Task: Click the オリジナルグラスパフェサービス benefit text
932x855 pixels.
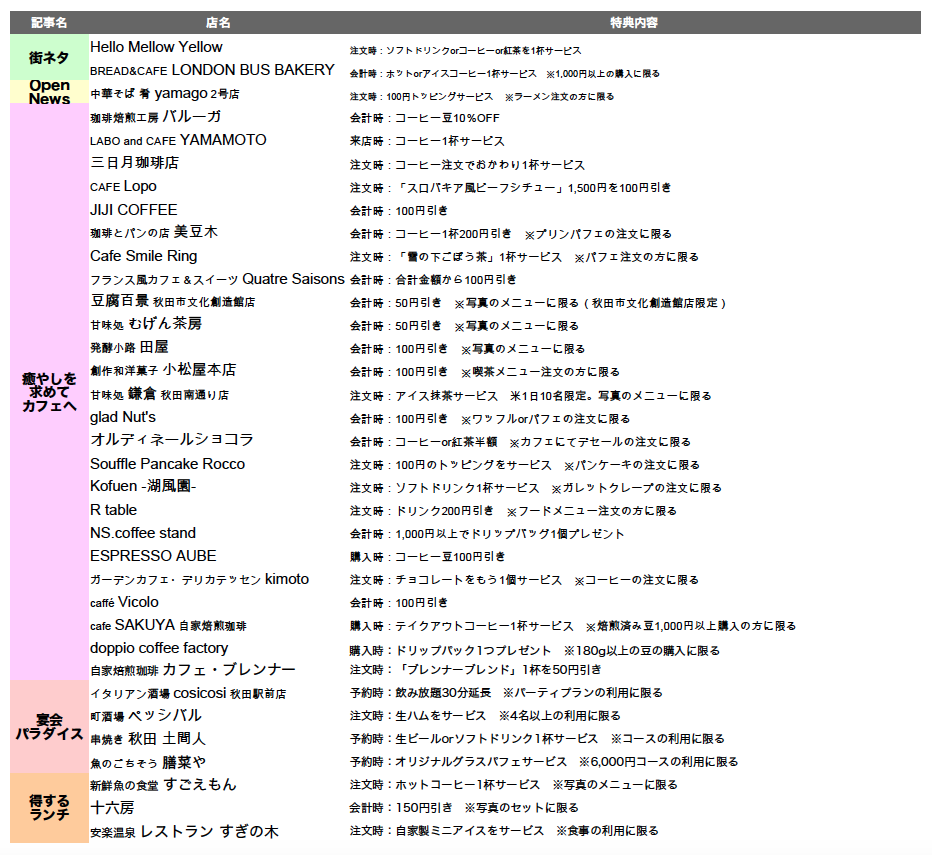Action: [x=481, y=762]
